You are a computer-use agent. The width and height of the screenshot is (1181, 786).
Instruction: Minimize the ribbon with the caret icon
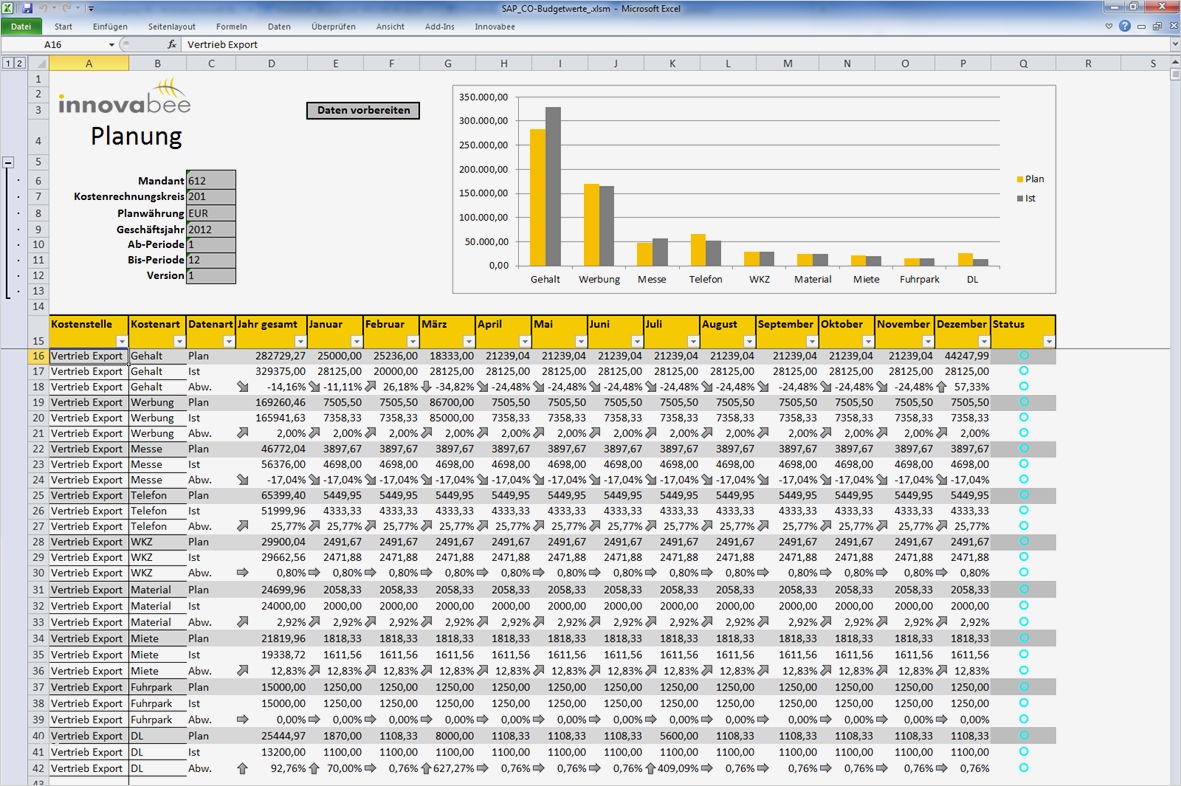tap(1108, 26)
